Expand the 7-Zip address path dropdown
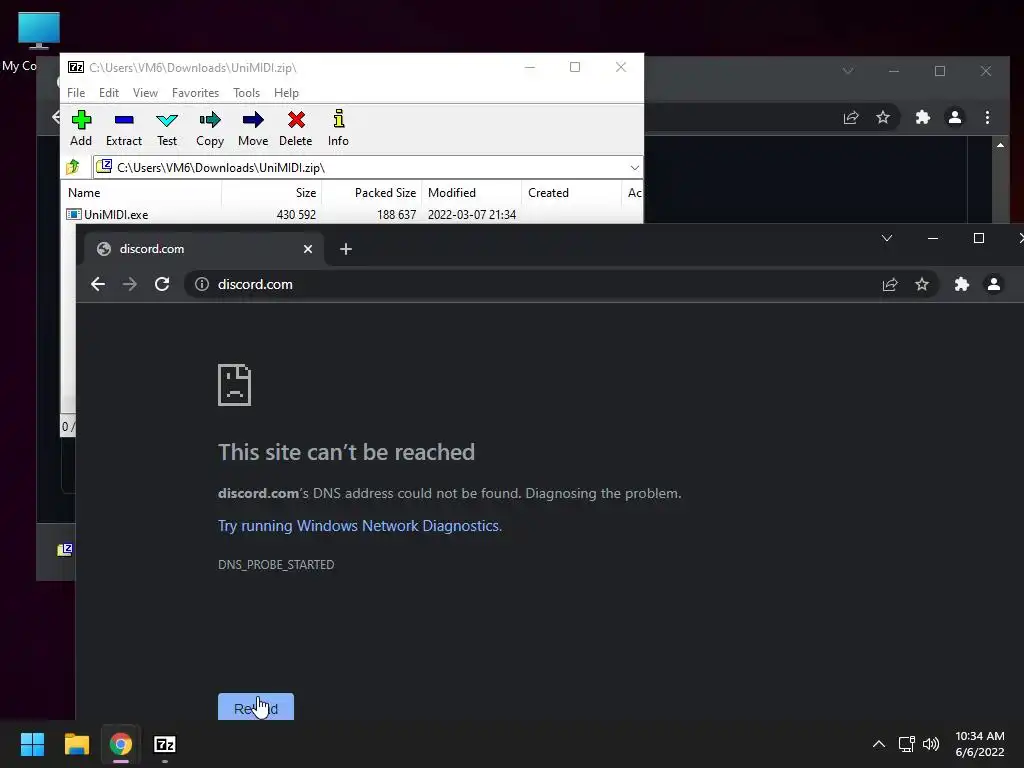The width and height of the screenshot is (1024, 768). coord(634,168)
